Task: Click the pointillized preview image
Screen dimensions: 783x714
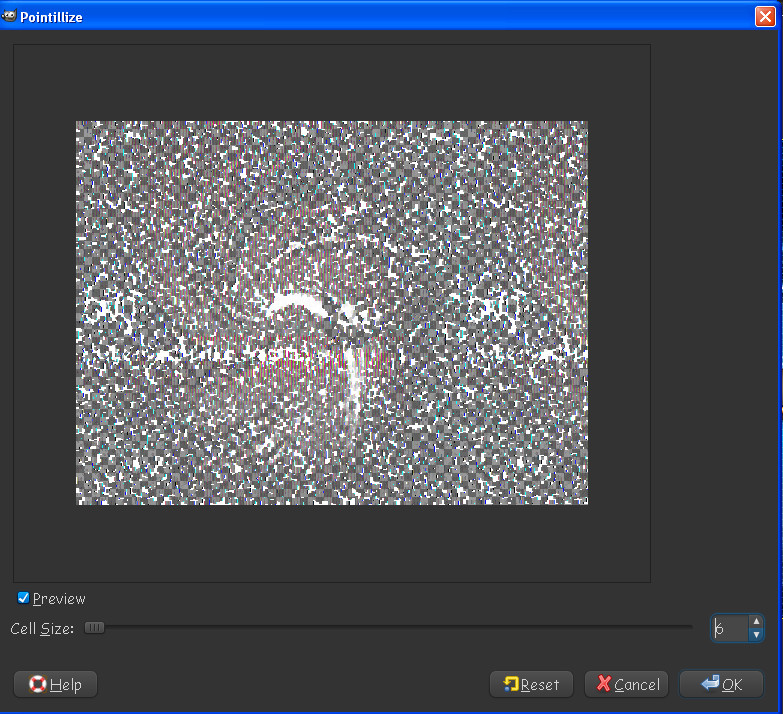Action: (x=332, y=313)
